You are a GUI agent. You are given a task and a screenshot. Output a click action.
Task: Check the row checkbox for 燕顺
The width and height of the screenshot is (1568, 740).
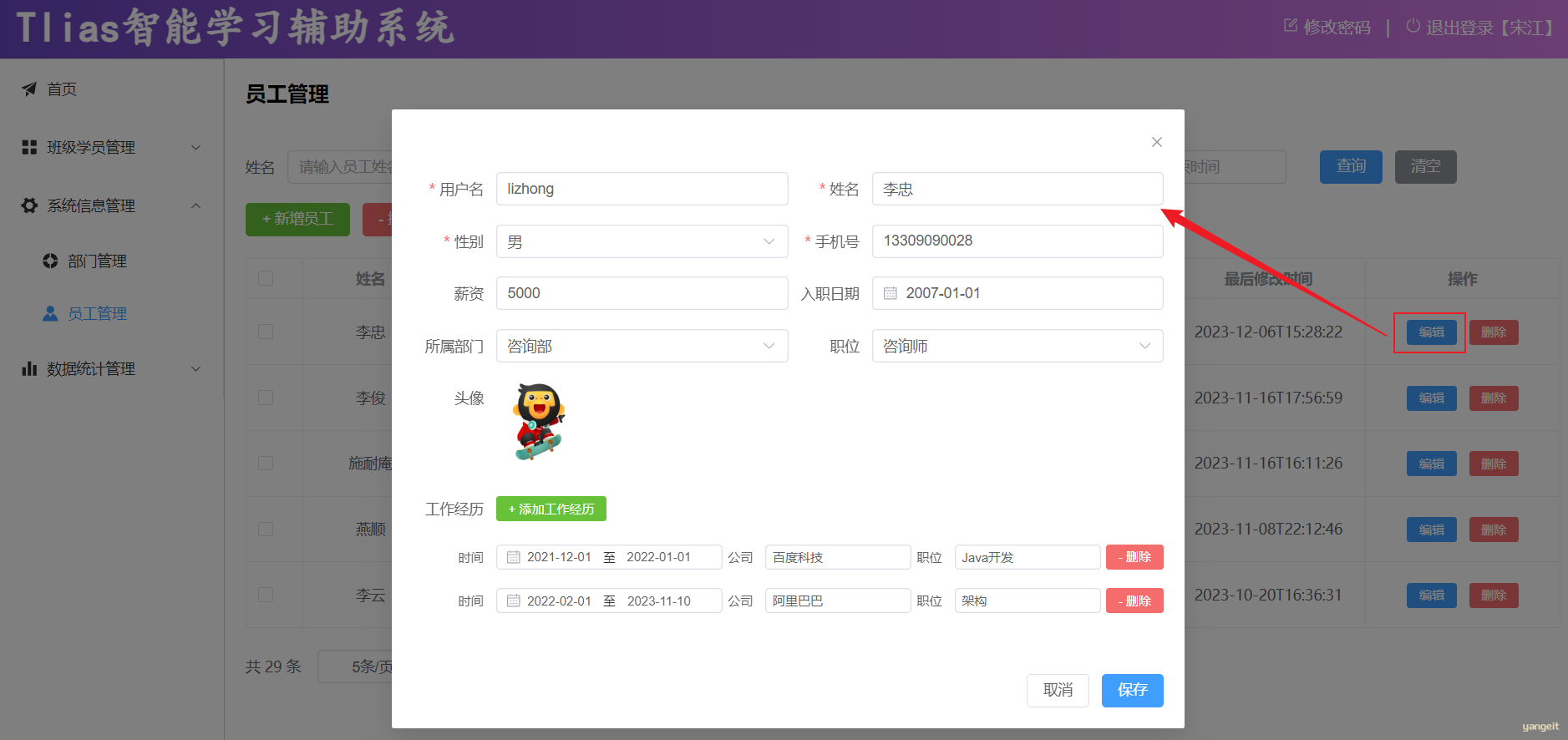click(x=266, y=529)
